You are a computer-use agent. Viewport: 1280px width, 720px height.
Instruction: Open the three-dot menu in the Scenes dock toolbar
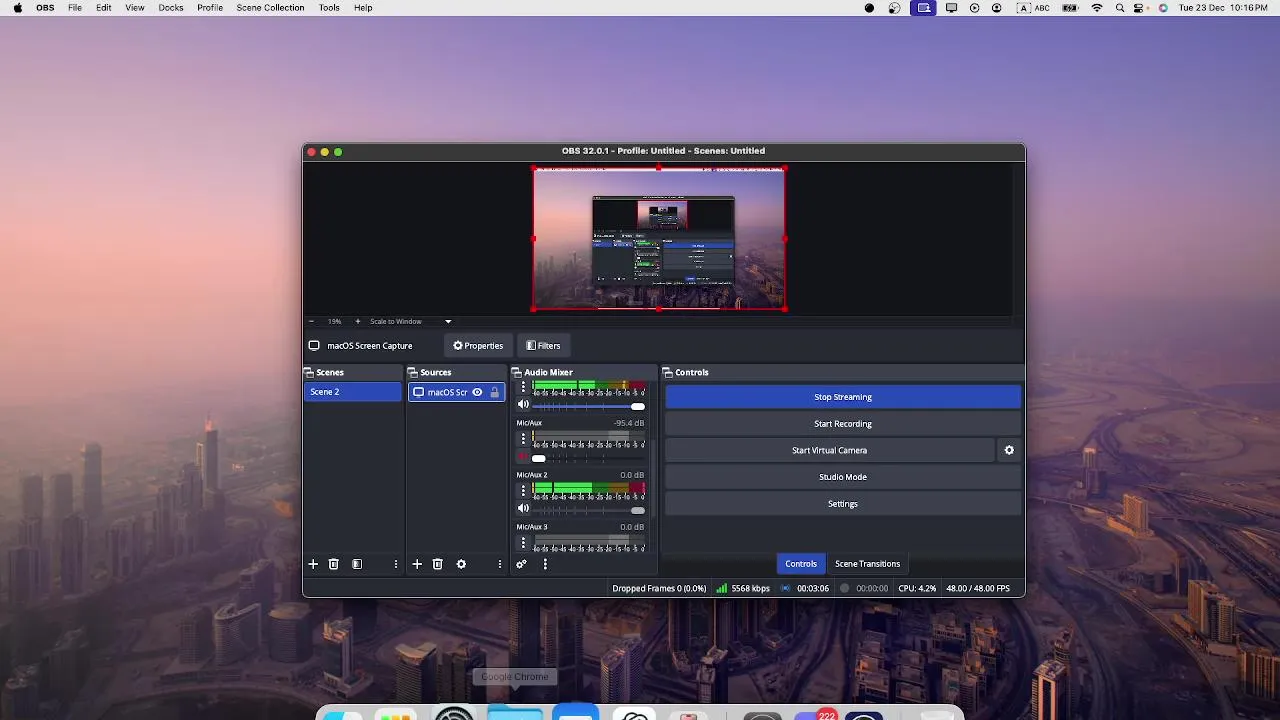[395, 564]
